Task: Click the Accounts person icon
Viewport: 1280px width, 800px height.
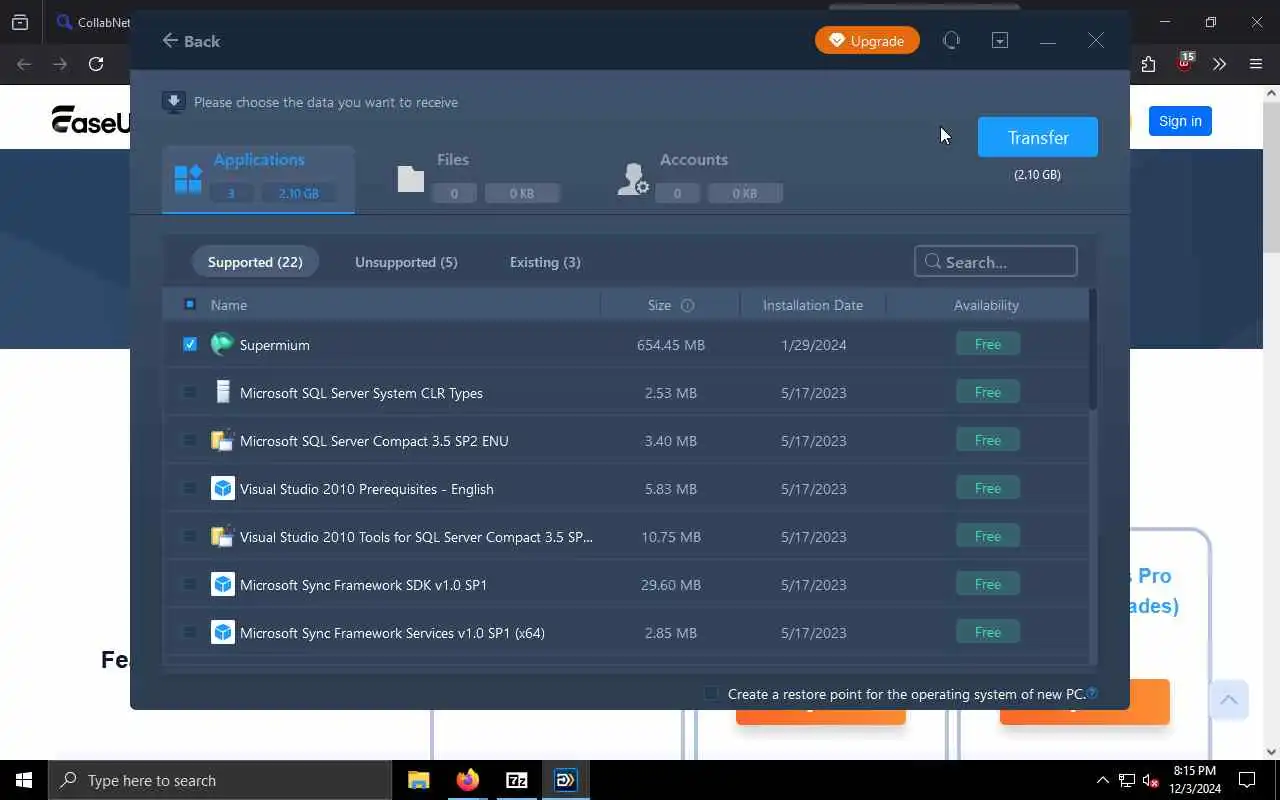Action: point(633,179)
